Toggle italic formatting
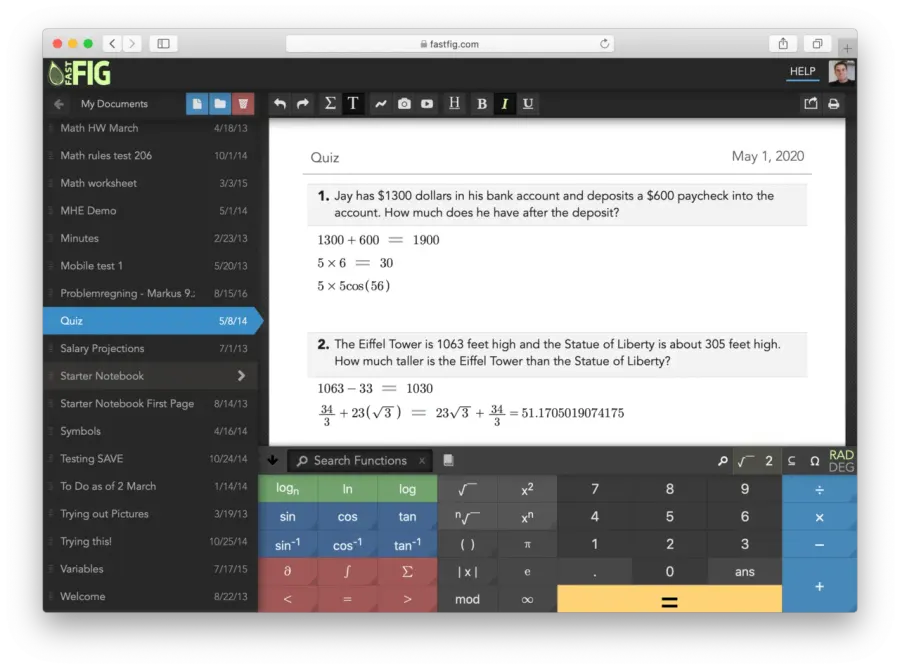This screenshot has height=669, width=900. coord(505,104)
